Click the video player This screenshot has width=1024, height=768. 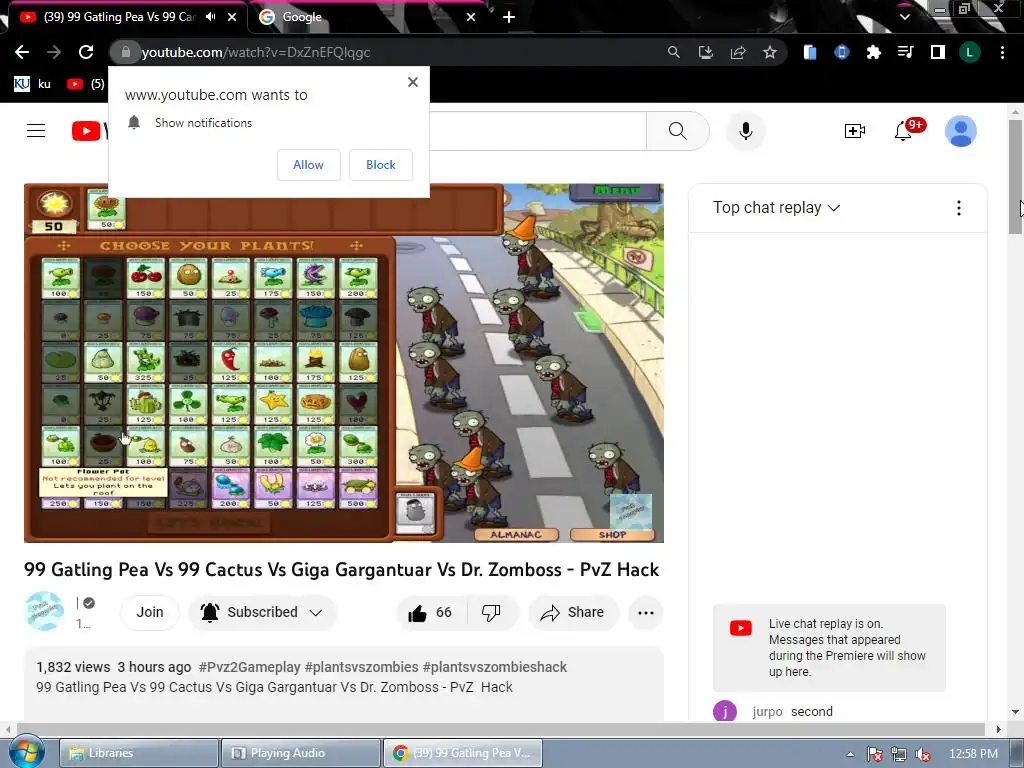(x=344, y=363)
